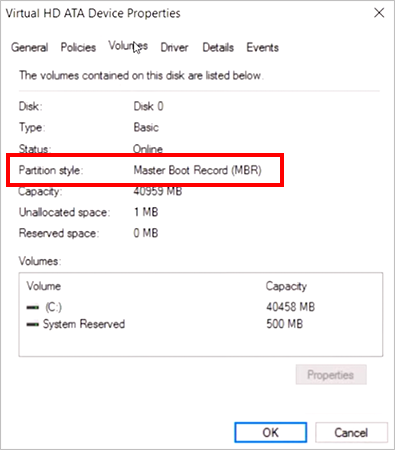This screenshot has height=450, width=395.
Task: Click the 40458 MB capacity value
Action: (290, 307)
